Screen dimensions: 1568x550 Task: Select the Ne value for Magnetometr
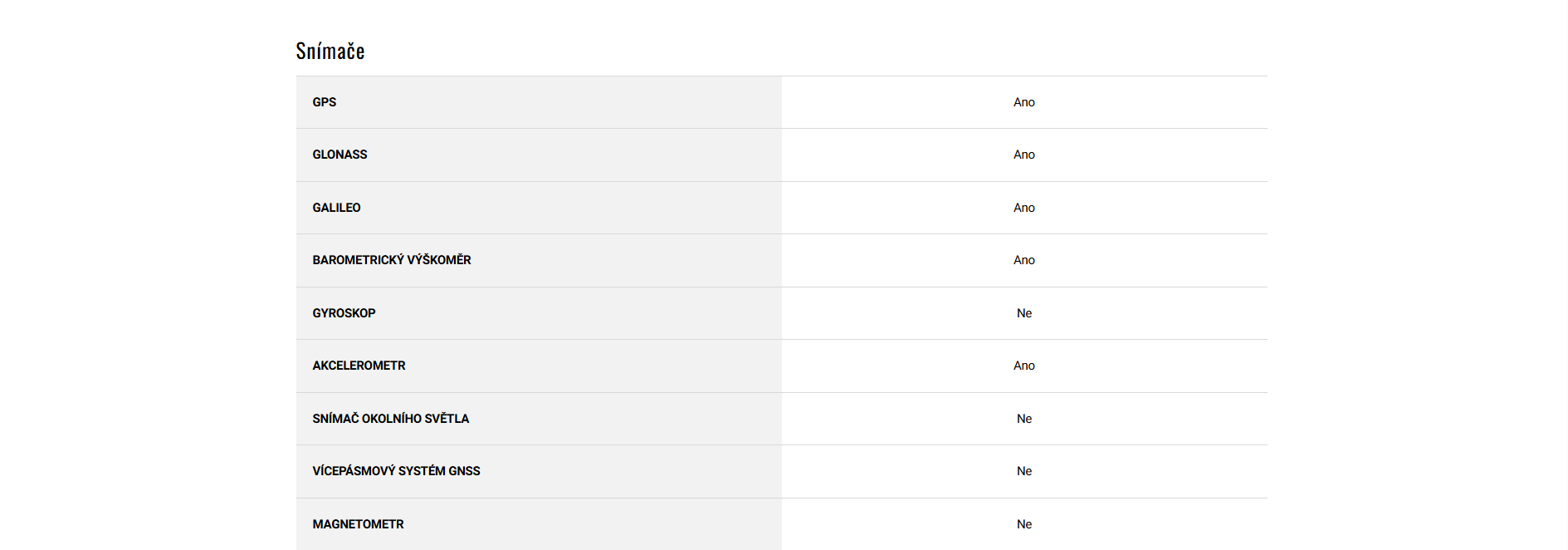pos(1024,524)
